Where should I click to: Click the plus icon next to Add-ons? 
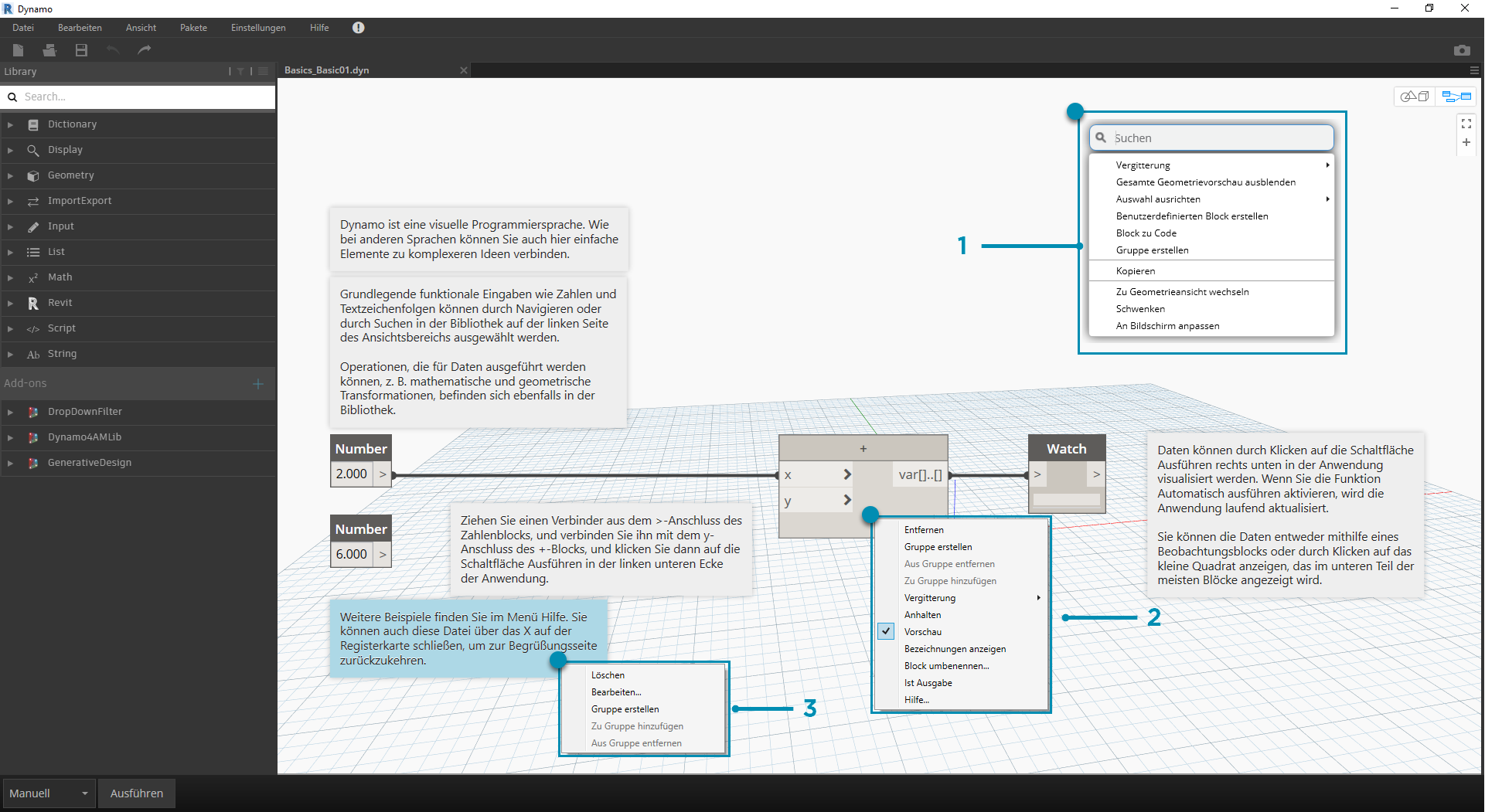(258, 384)
